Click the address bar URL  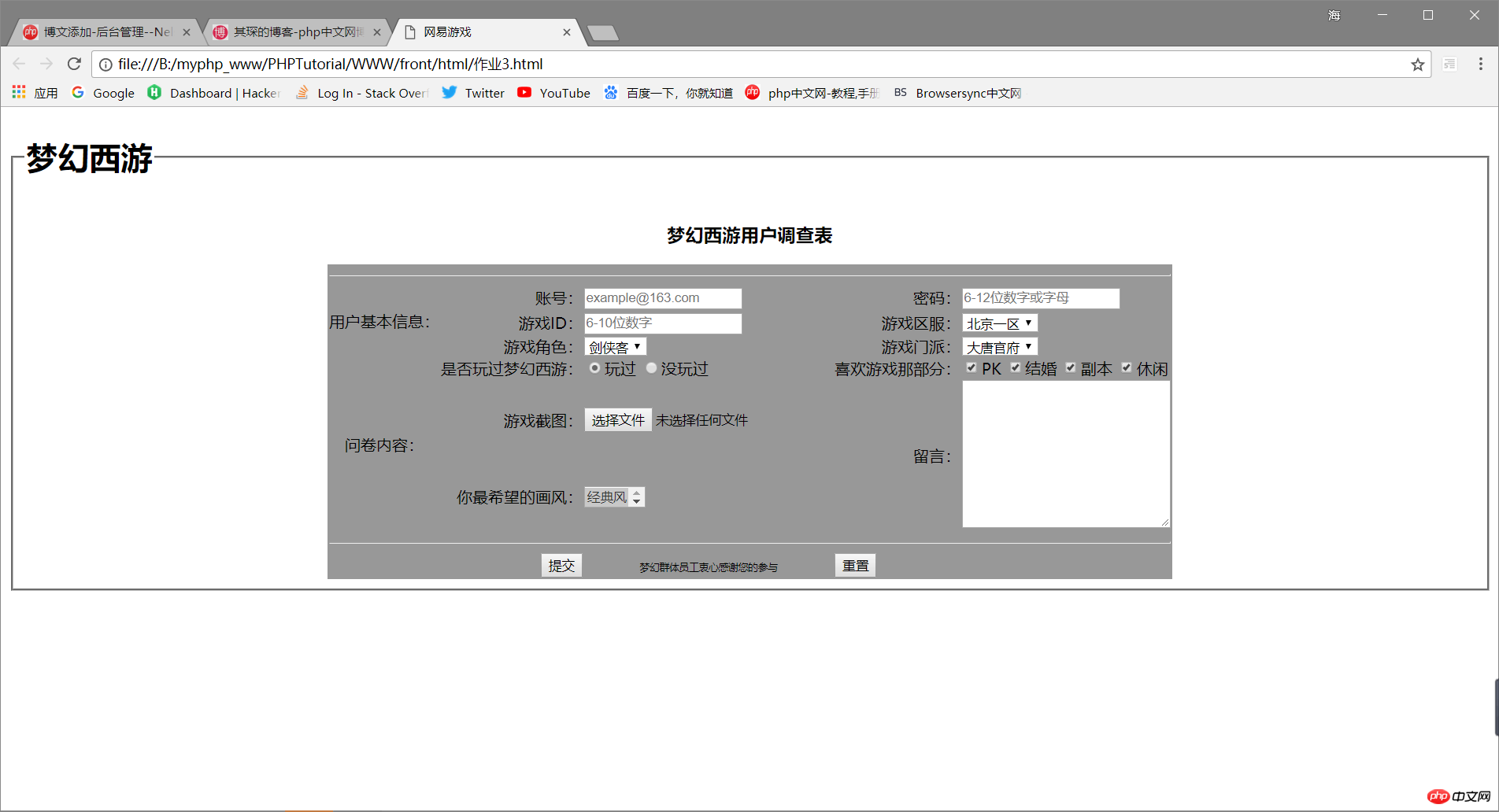(331, 65)
